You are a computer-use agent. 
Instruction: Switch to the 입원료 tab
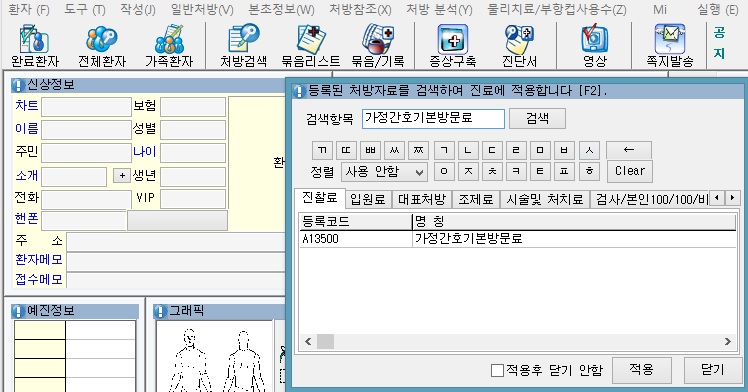point(368,199)
